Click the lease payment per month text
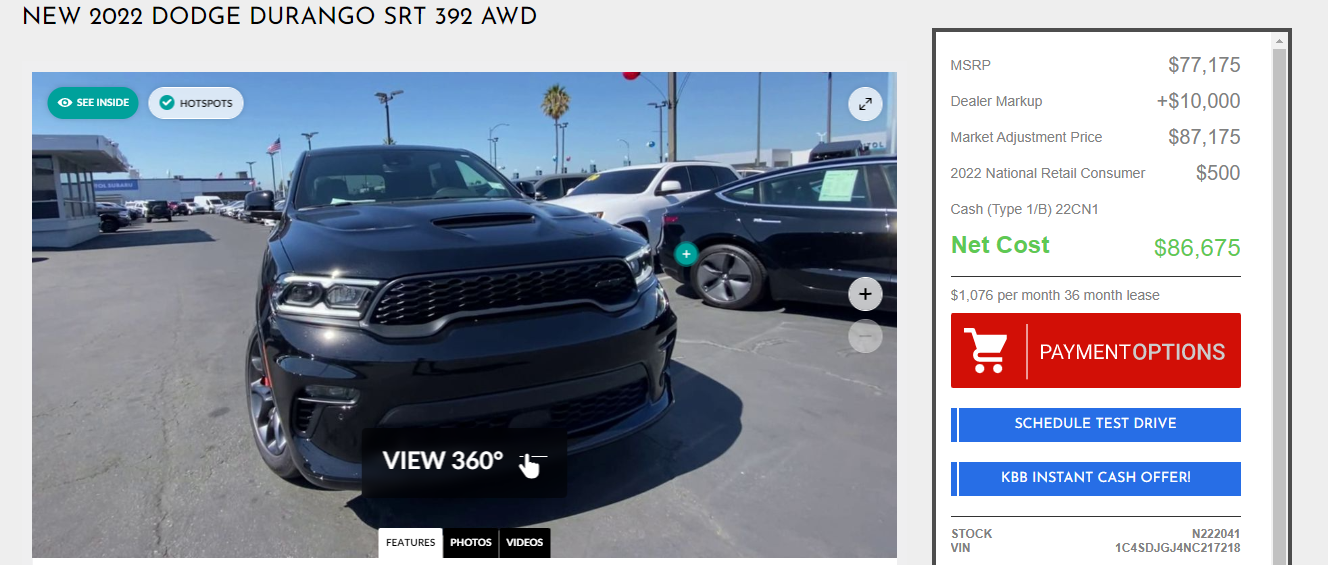 [x=1055, y=295]
